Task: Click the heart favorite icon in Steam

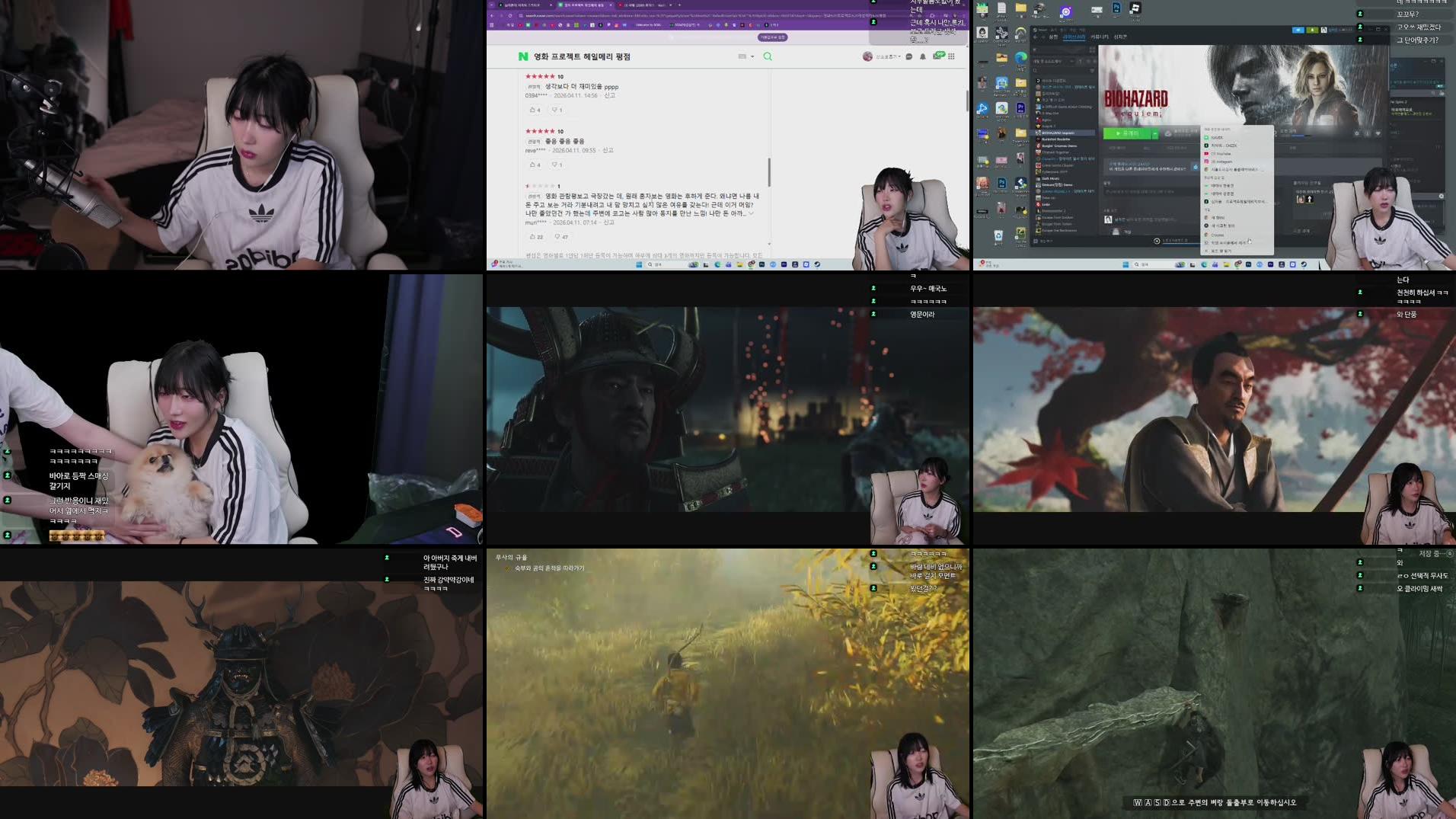Action: pyautogui.click(x=1378, y=133)
